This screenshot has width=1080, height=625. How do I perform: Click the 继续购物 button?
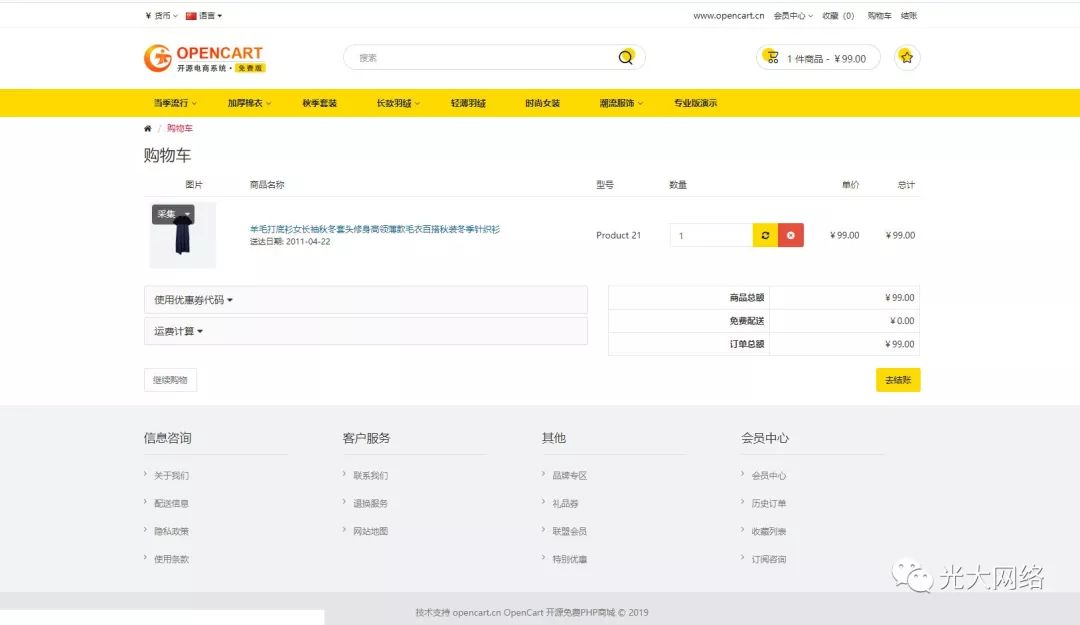click(x=170, y=380)
